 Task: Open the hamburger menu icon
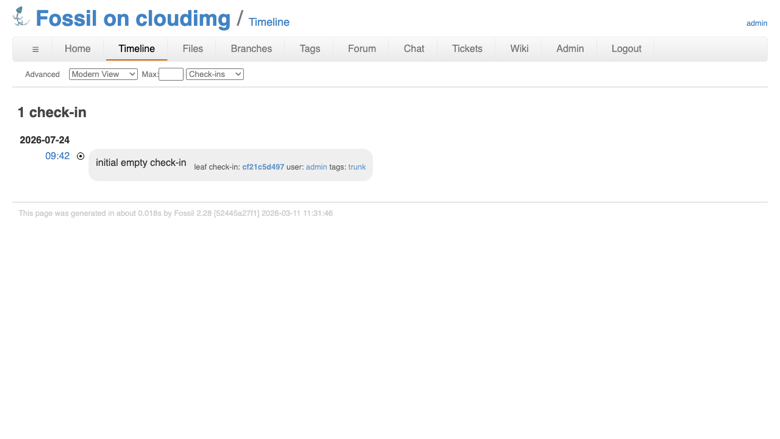click(x=35, y=49)
